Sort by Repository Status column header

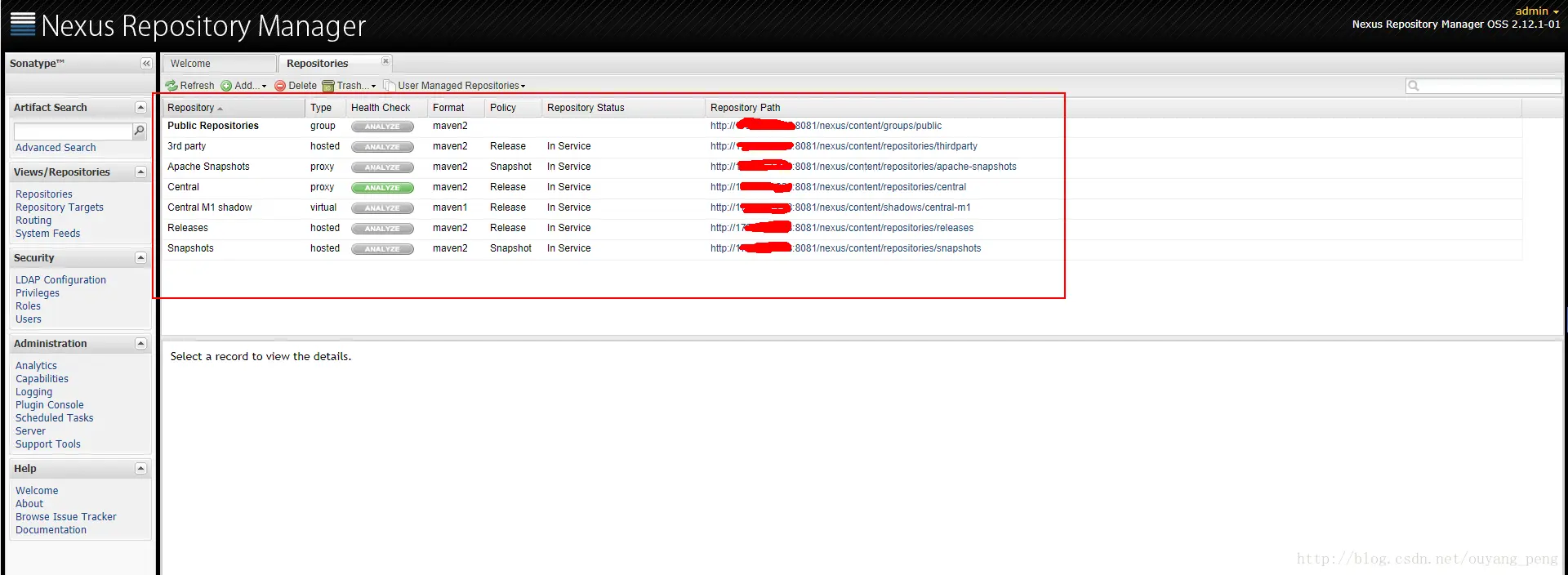point(624,108)
